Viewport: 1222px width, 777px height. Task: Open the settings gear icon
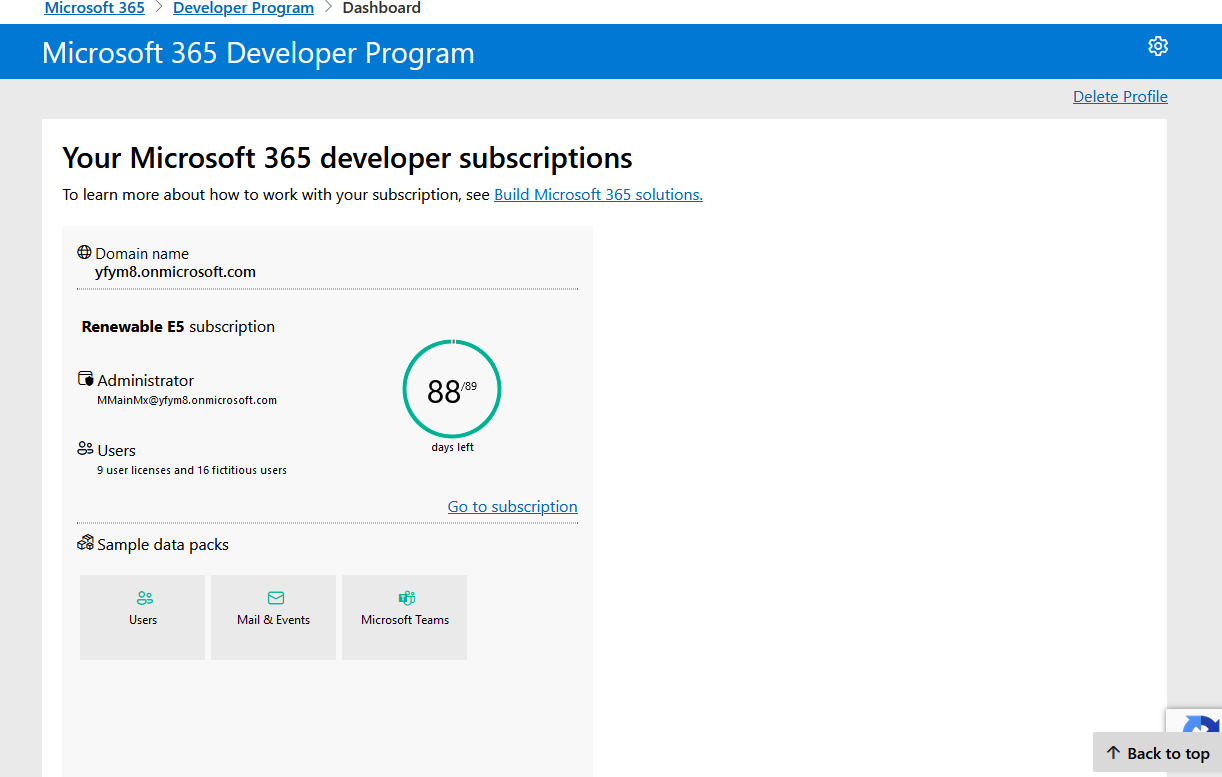pyautogui.click(x=1157, y=46)
